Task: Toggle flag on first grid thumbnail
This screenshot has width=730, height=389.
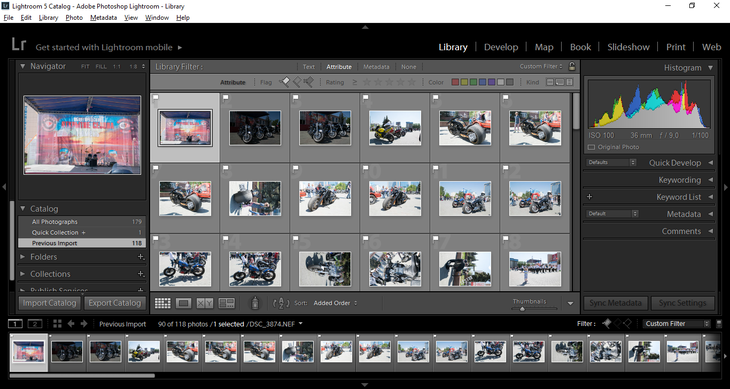Action: pos(155,97)
